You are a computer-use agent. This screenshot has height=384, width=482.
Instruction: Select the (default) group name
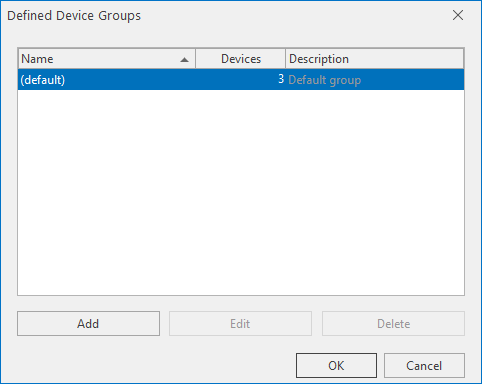pos(43,80)
